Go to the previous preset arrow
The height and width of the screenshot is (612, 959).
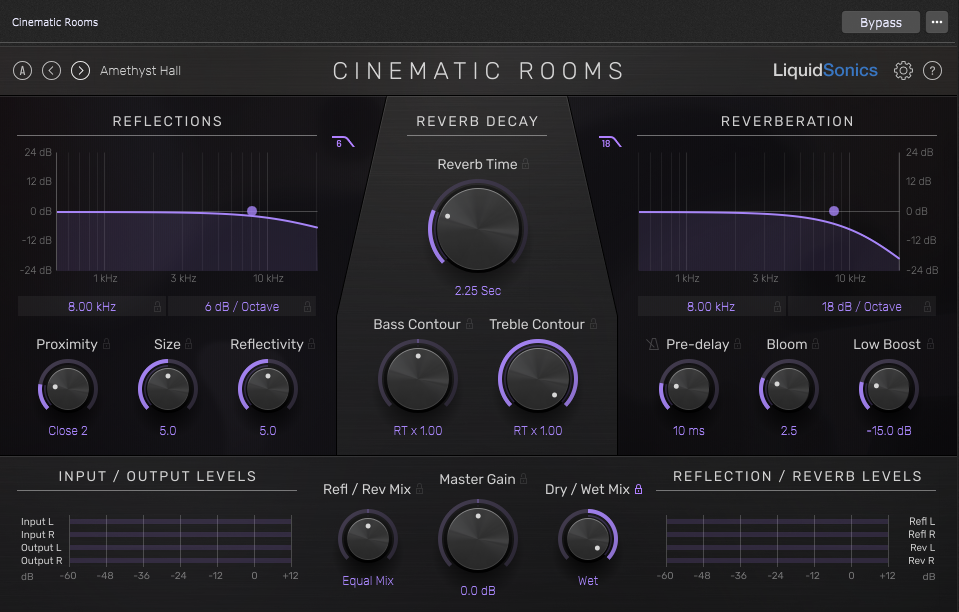coord(51,71)
